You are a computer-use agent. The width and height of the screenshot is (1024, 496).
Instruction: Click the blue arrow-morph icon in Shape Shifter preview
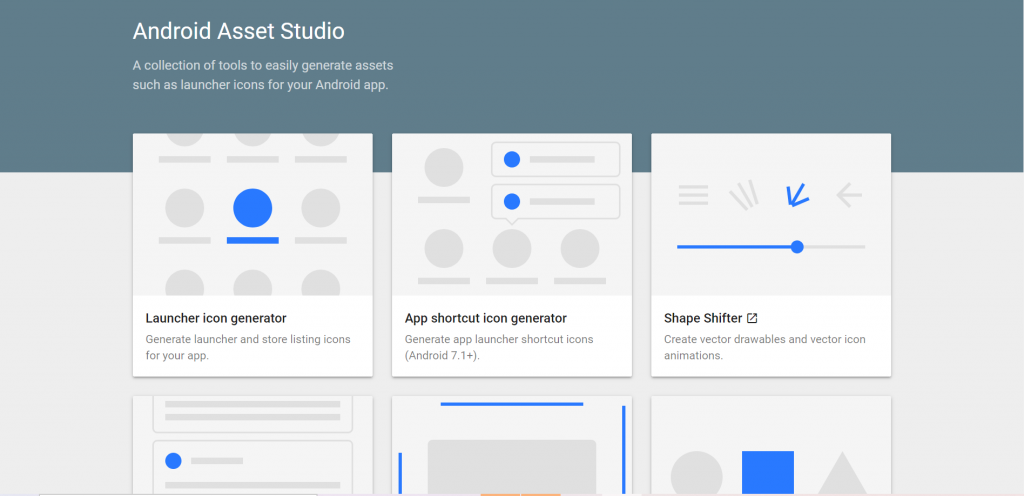[797, 194]
